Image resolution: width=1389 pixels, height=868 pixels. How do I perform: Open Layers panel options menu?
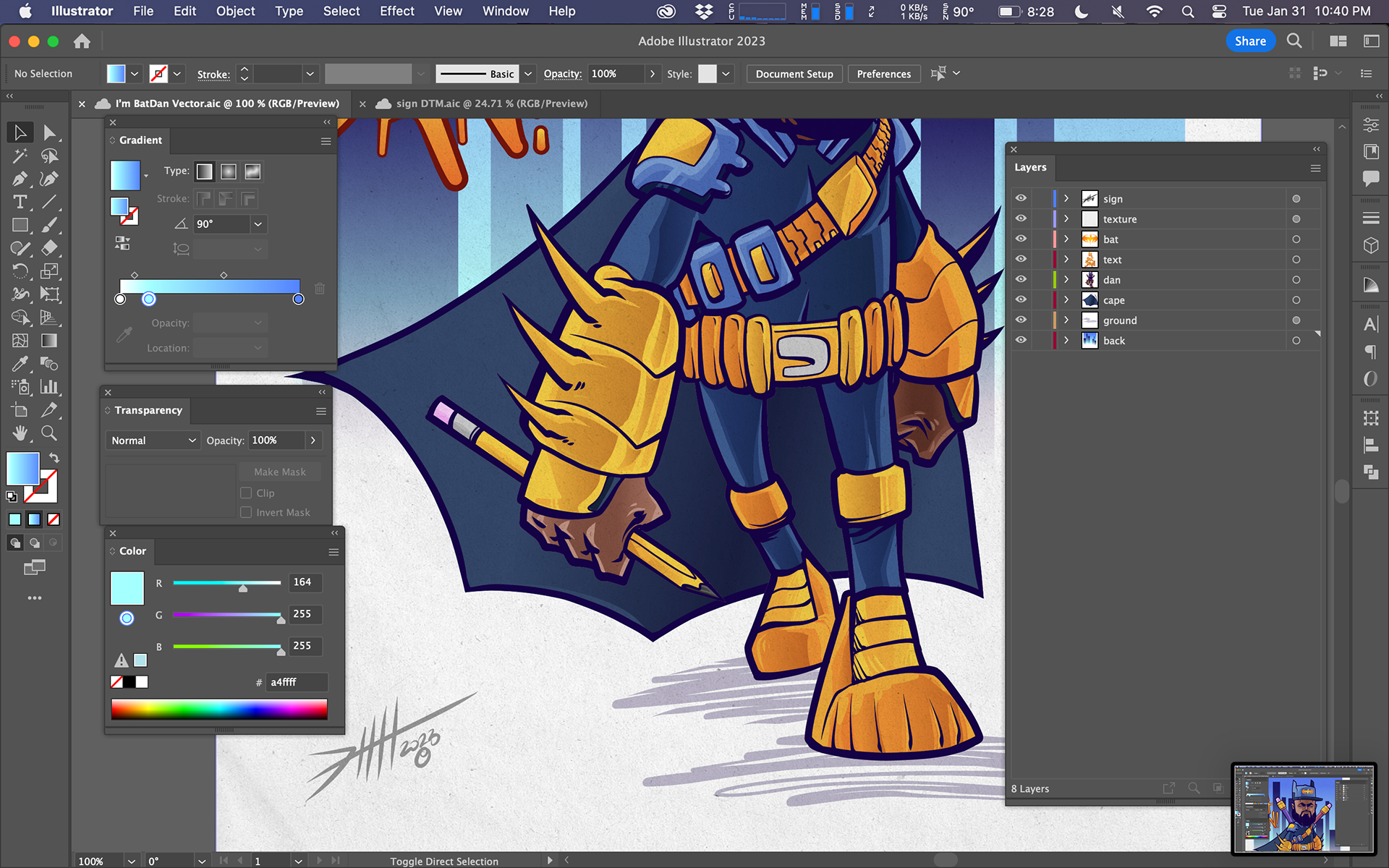pos(1315,168)
